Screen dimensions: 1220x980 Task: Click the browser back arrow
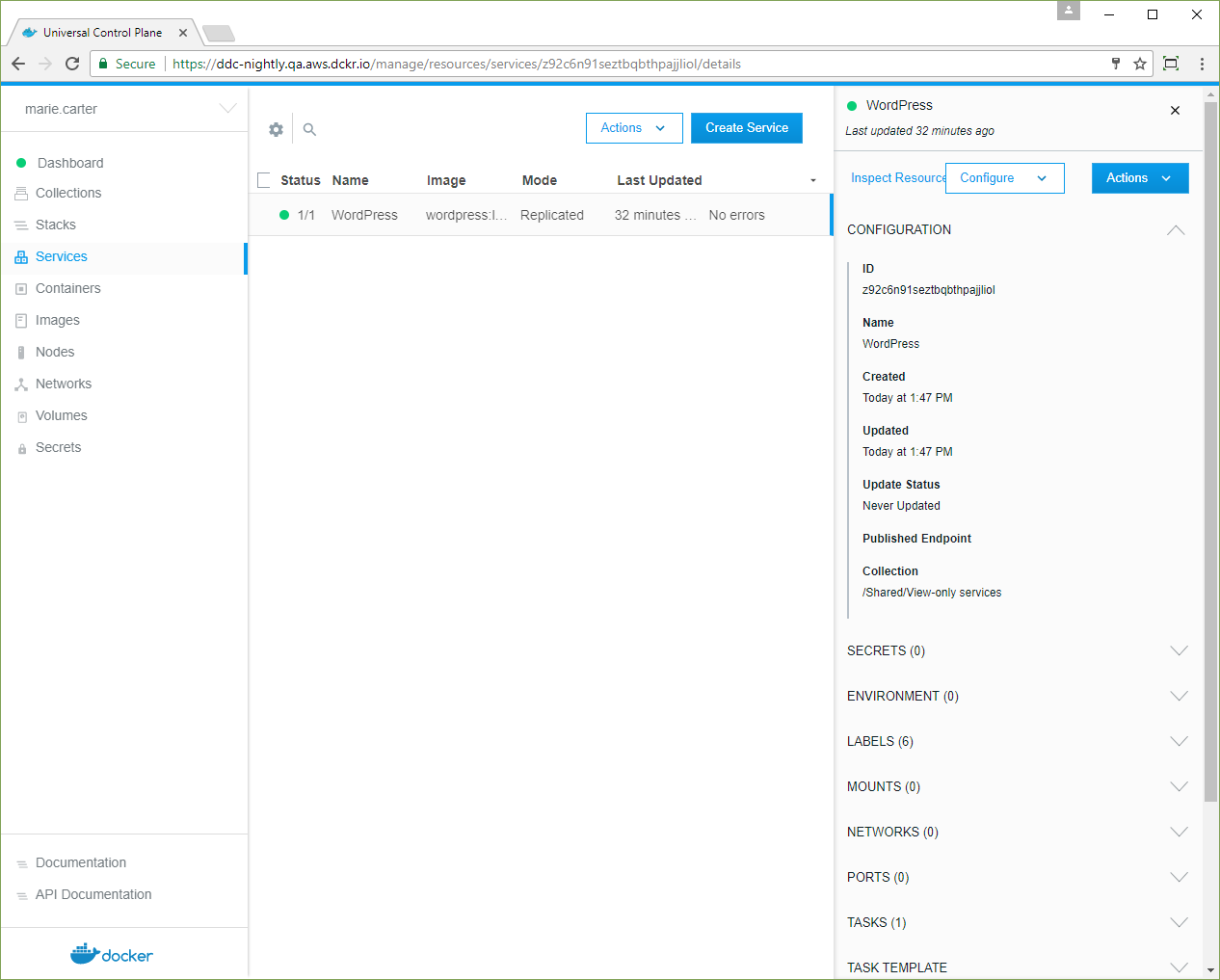coord(18,64)
